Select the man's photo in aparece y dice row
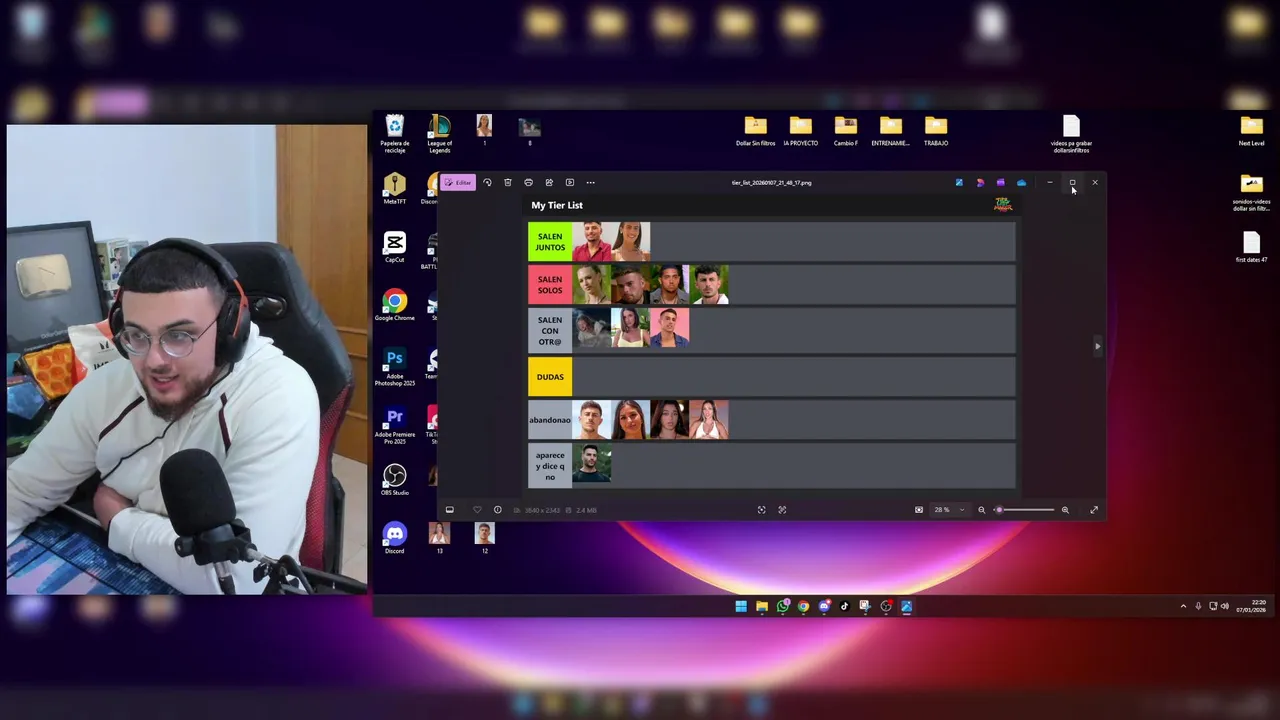The width and height of the screenshot is (1280, 720). 591,464
